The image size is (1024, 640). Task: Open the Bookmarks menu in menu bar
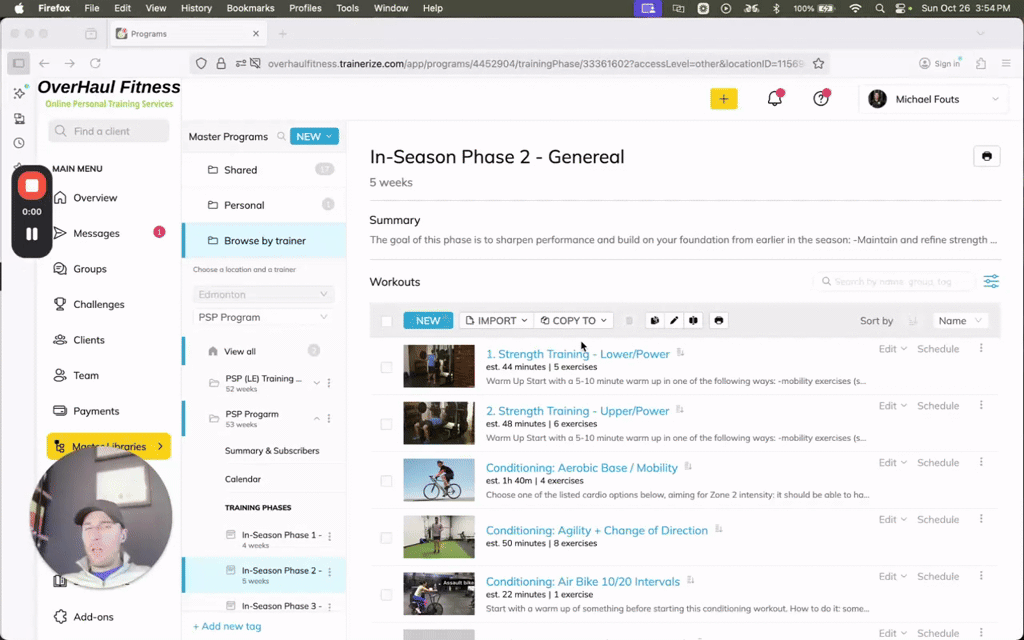(250, 8)
